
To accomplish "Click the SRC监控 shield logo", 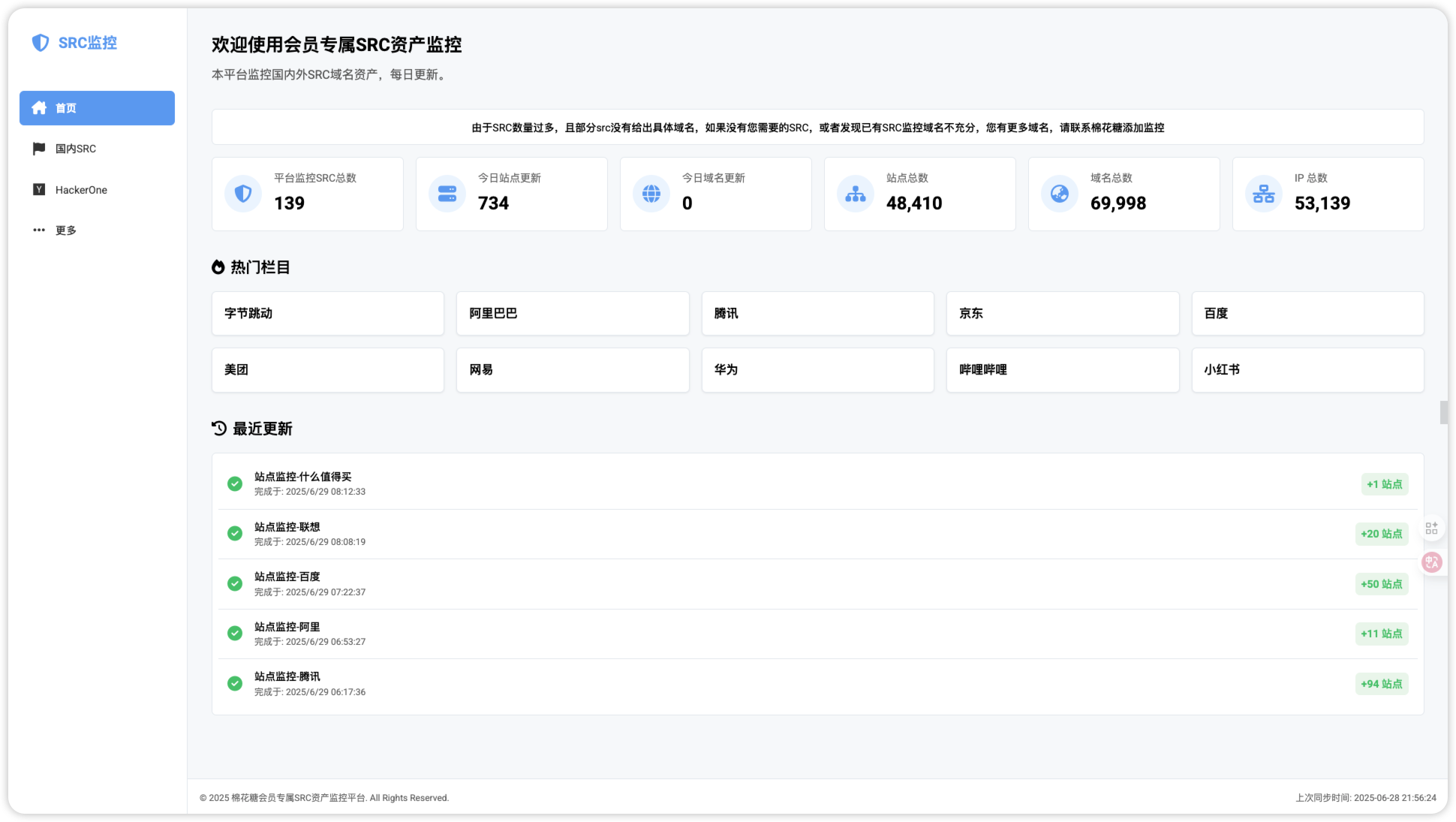I will 40,43.
